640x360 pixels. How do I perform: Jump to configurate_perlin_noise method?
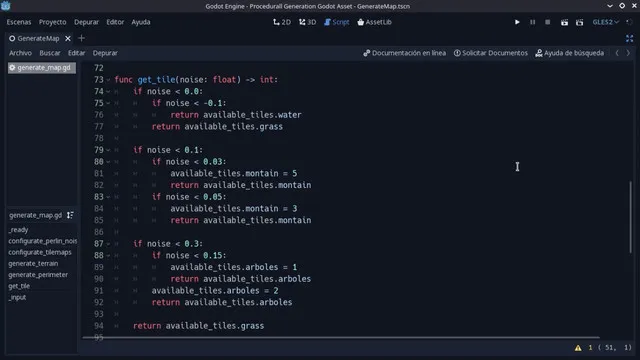[x=42, y=241]
